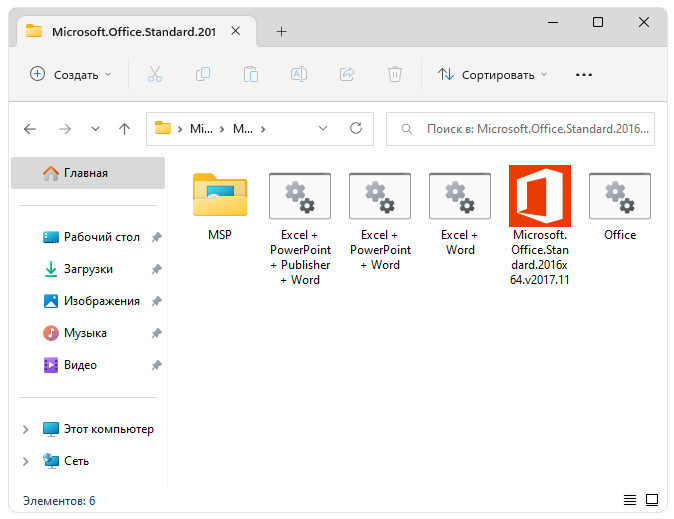The image size is (674, 519).
Task: Click the Delete trash icon
Action: tap(395, 74)
